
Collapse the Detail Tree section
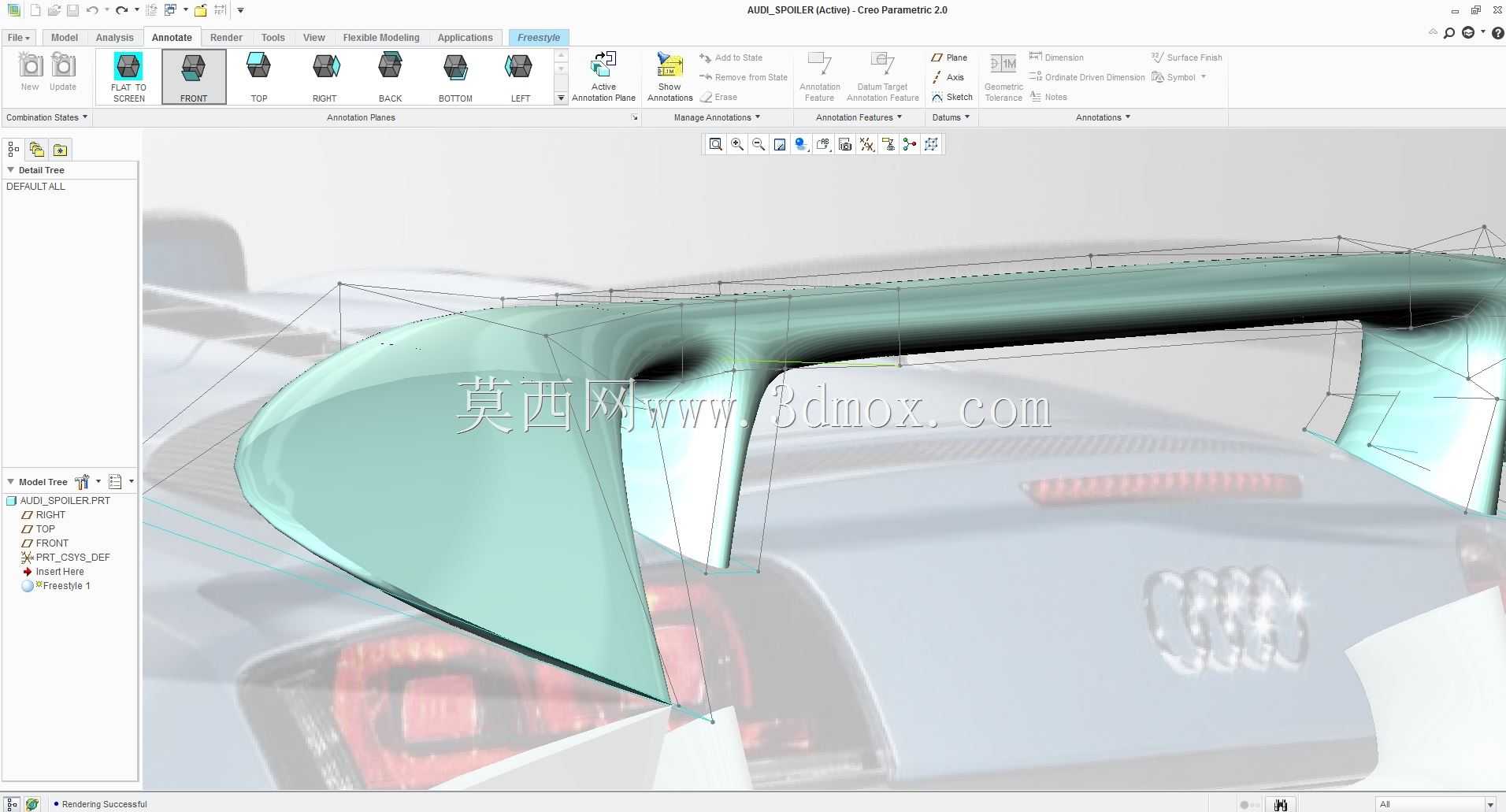coord(11,170)
